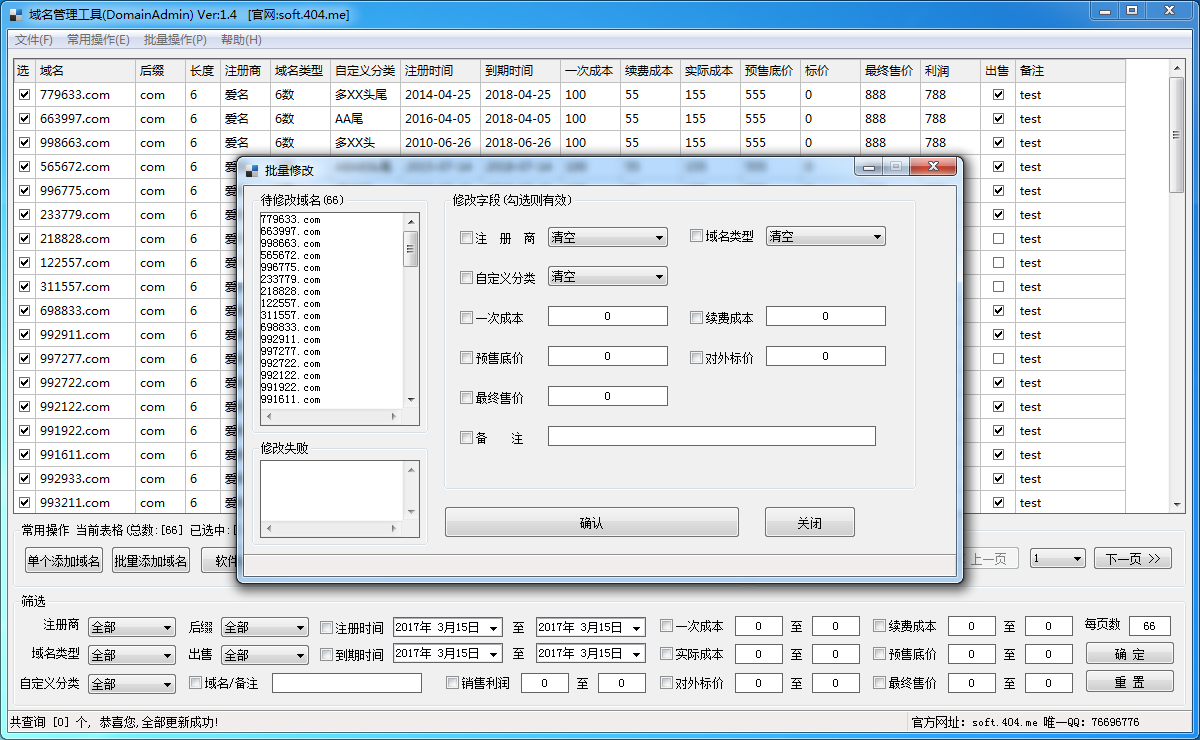This screenshot has height=740, width=1200.
Task: Open the 文件(F) menu
Action: point(34,40)
